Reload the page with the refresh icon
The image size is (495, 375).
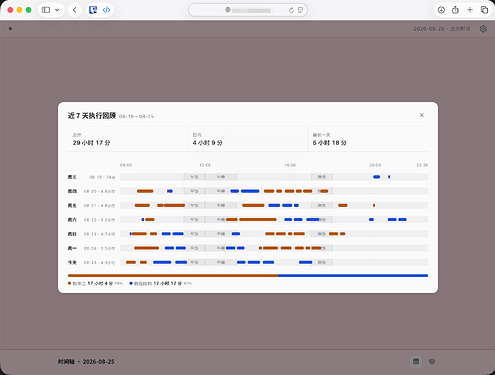[x=291, y=10]
